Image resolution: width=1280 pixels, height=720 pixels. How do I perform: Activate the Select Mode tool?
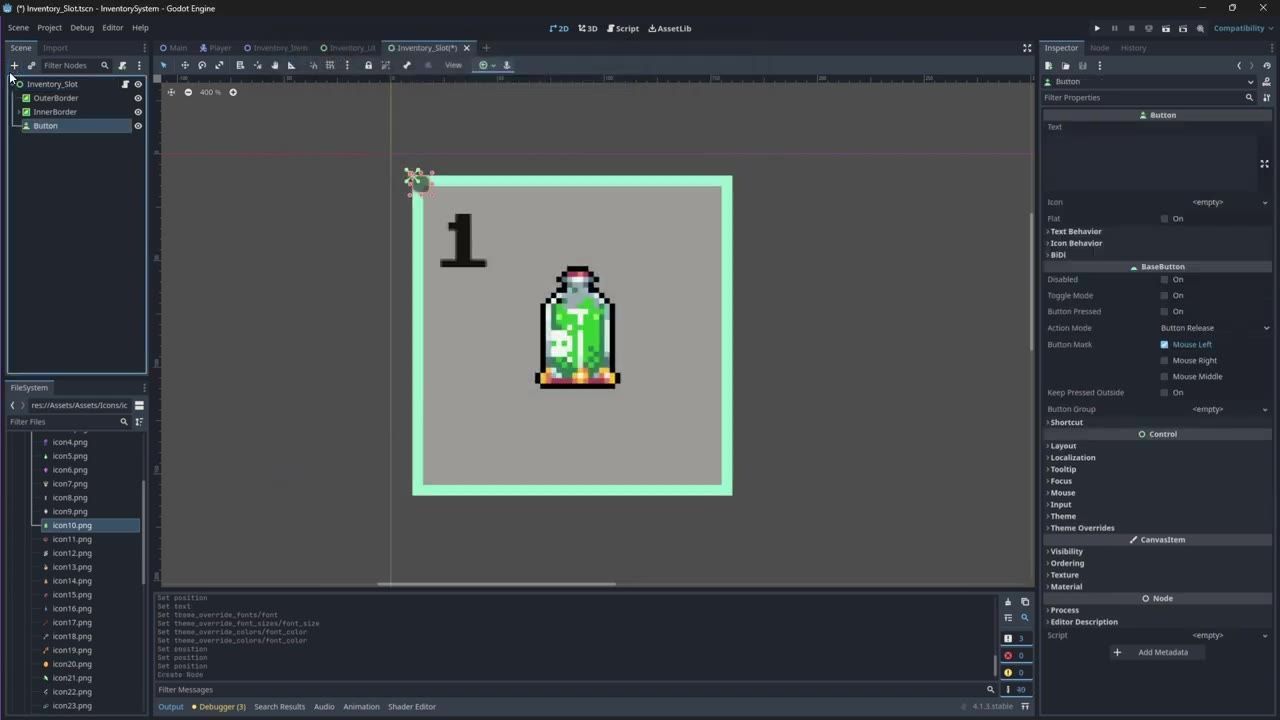pos(164,65)
